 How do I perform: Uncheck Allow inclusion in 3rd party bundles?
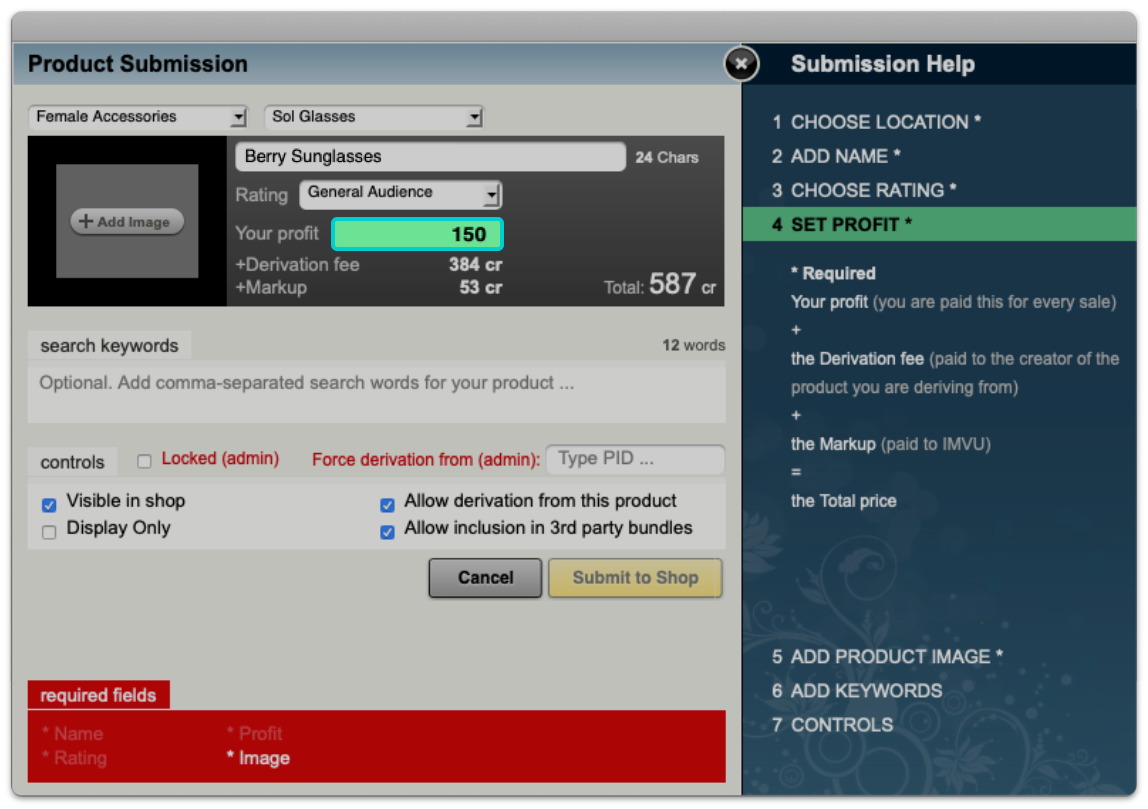tap(387, 532)
